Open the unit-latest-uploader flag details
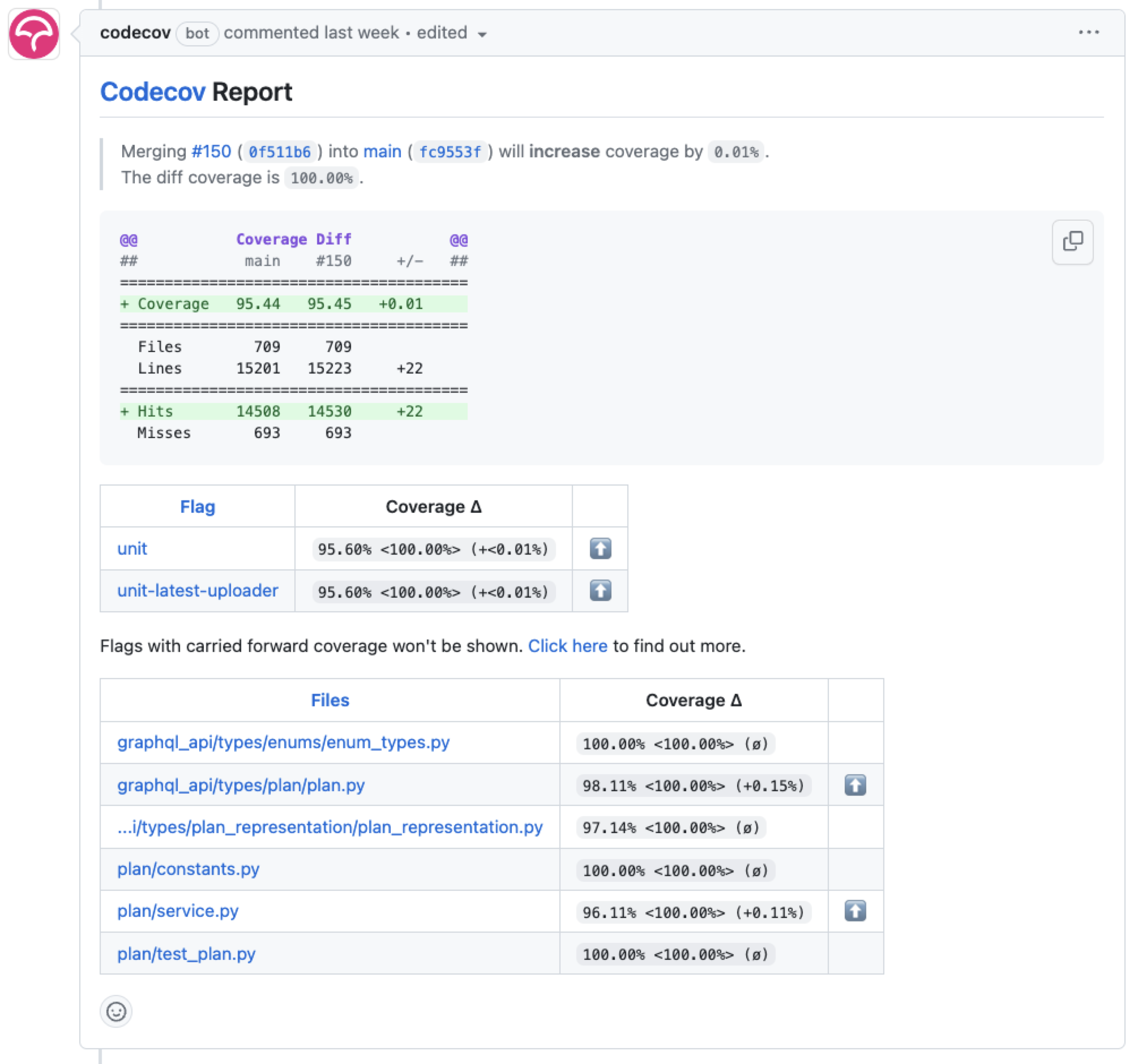1138x1064 pixels. coord(197,591)
